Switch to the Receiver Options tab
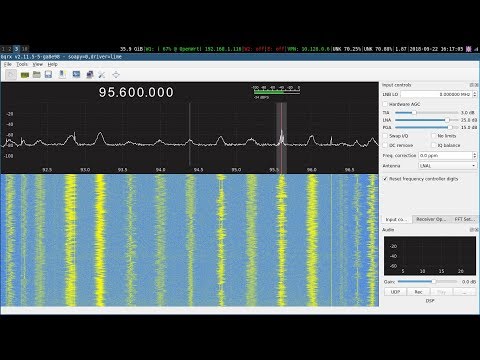The image size is (480, 360). [431, 219]
